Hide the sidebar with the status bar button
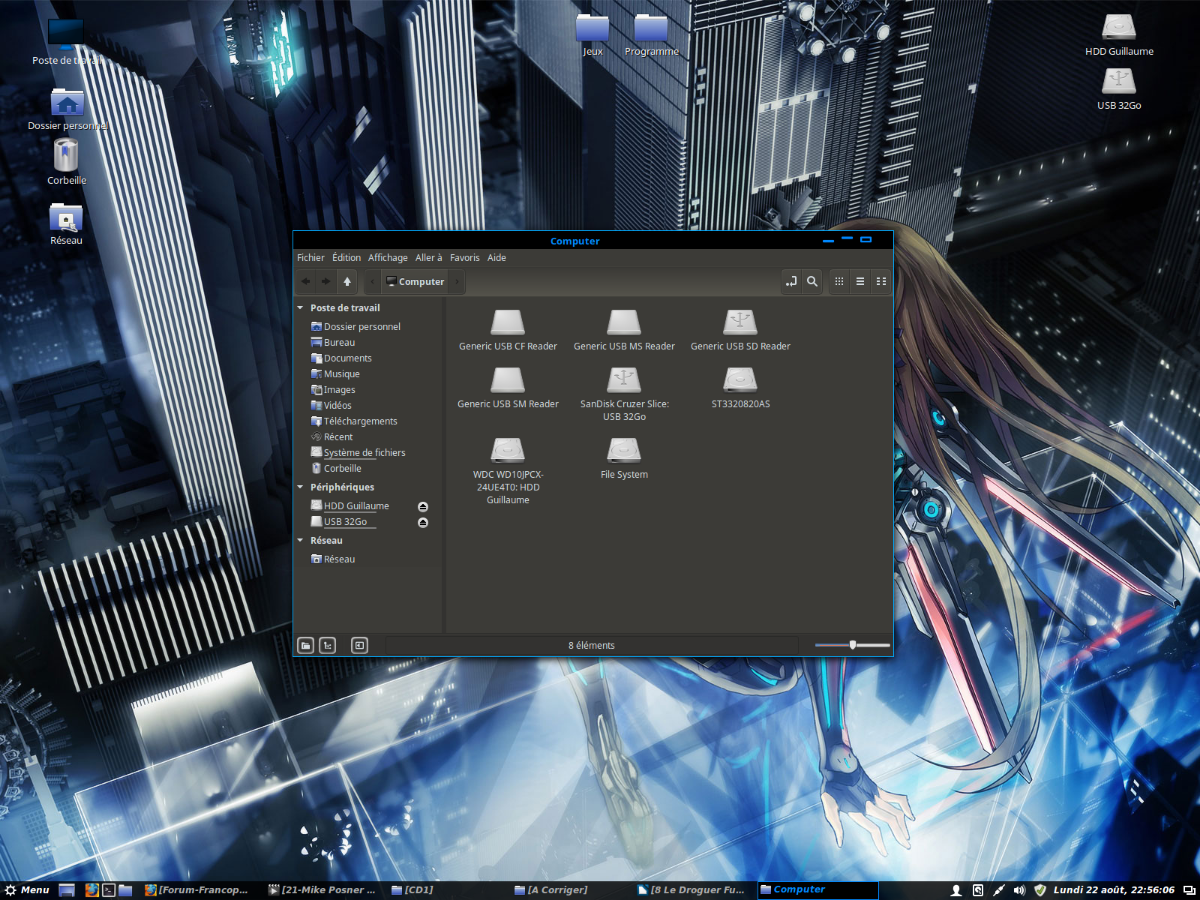Screen dimensions: 1200x900 [360, 645]
